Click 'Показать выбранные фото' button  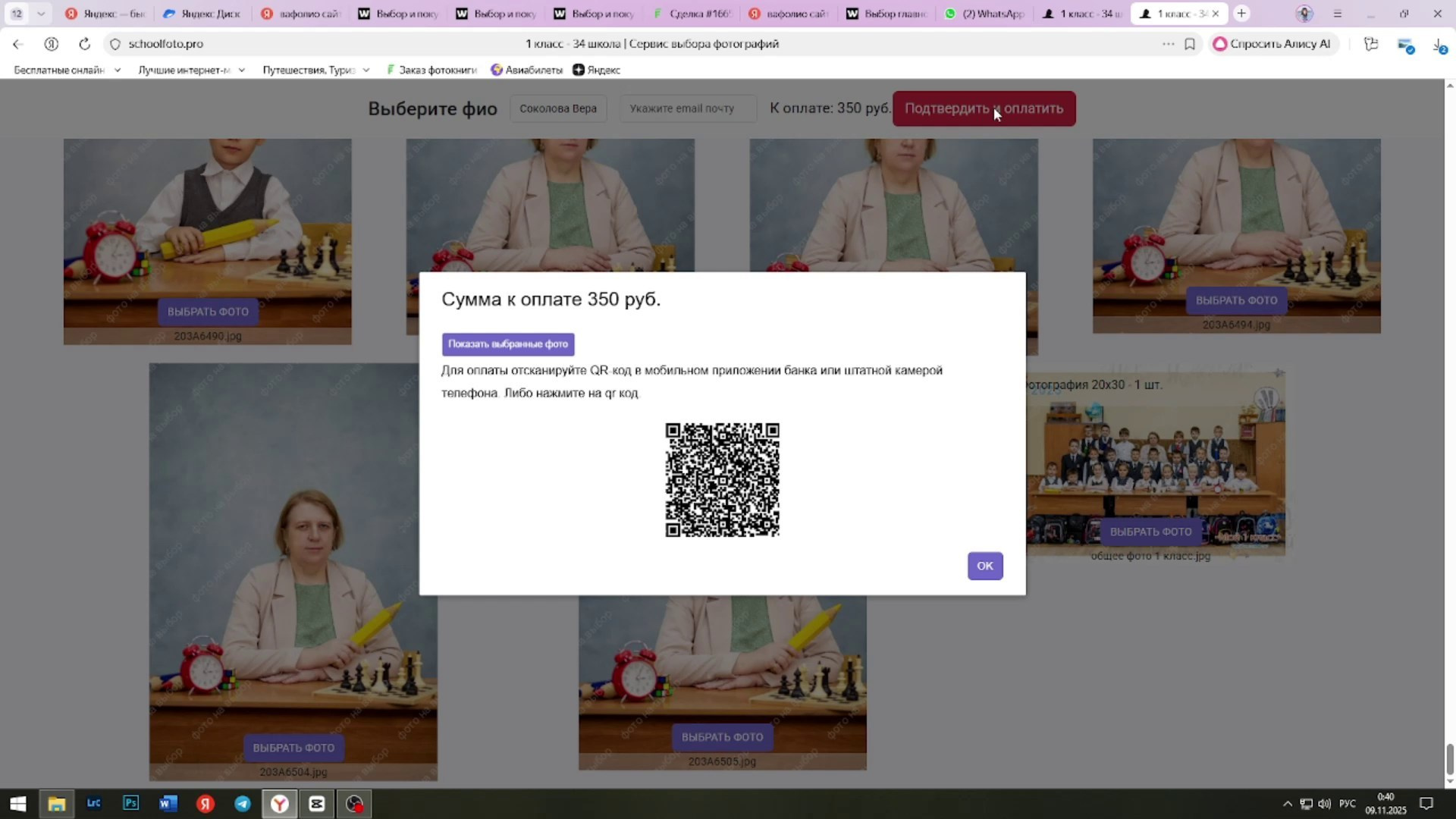[x=507, y=344]
